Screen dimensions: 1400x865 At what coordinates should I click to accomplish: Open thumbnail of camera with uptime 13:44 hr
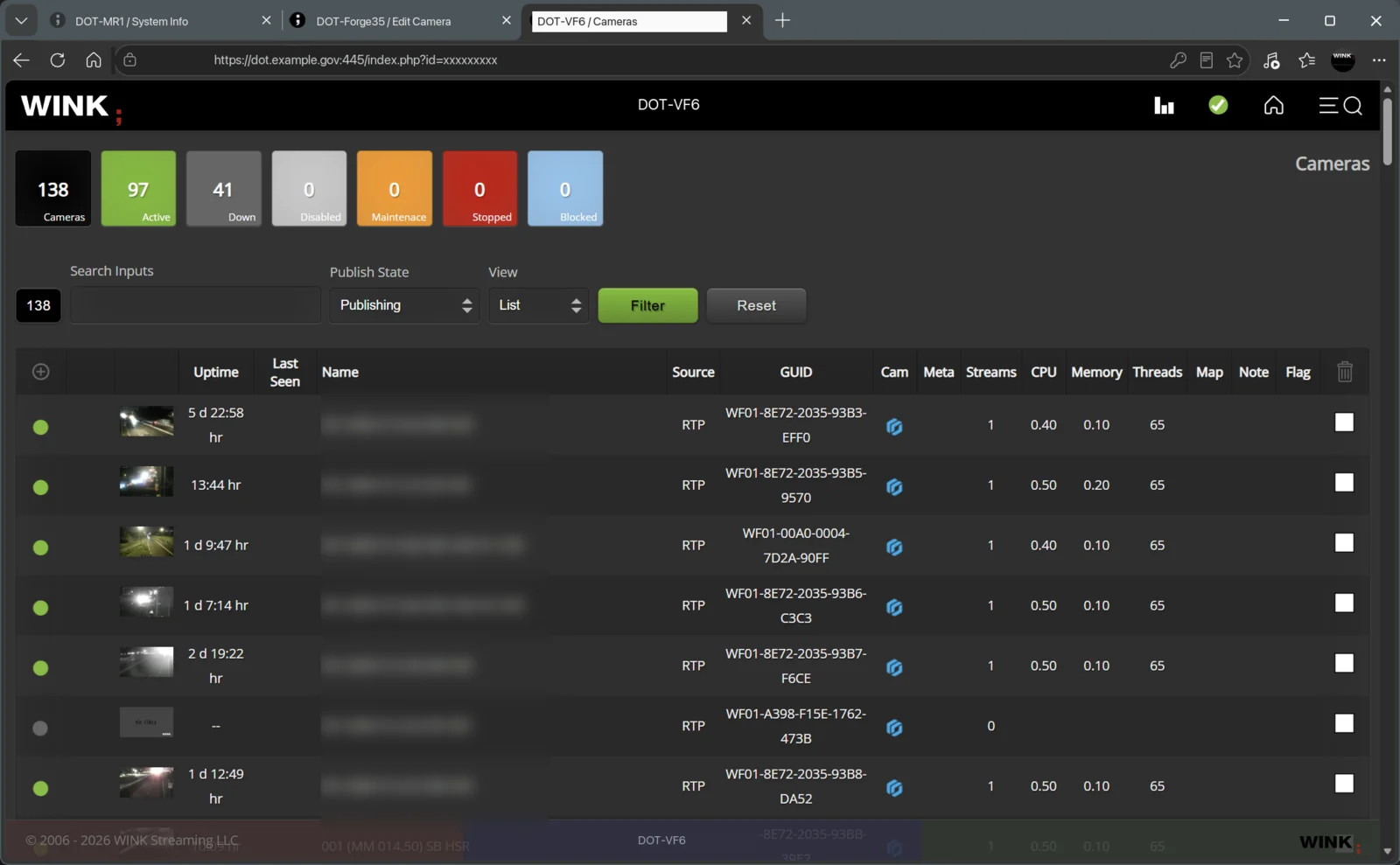[x=146, y=481]
